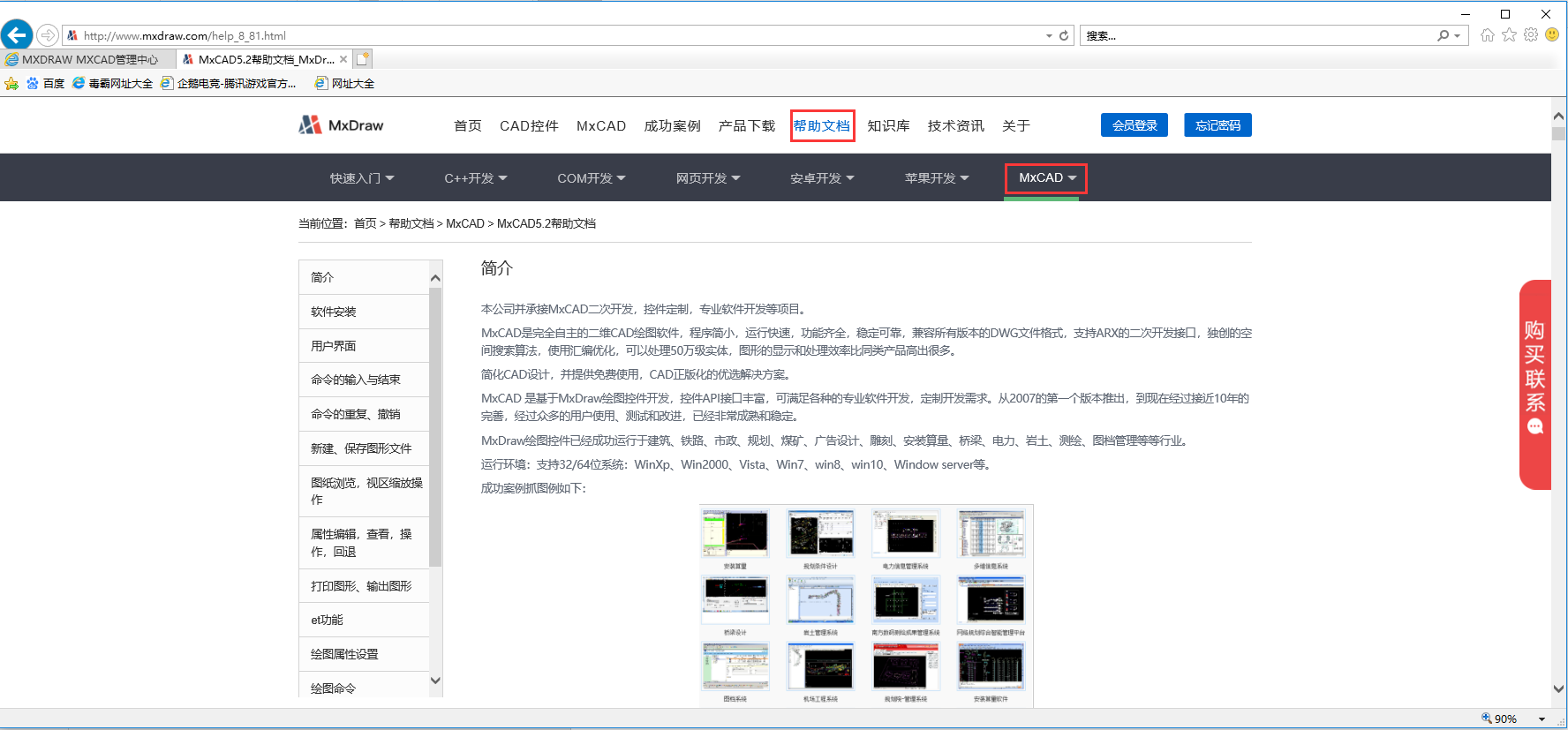The height and width of the screenshot is (730, 1568).
Task: Click the 安装算量 case thumbnail
Action: pyautogui.click(x=735, y=534)
